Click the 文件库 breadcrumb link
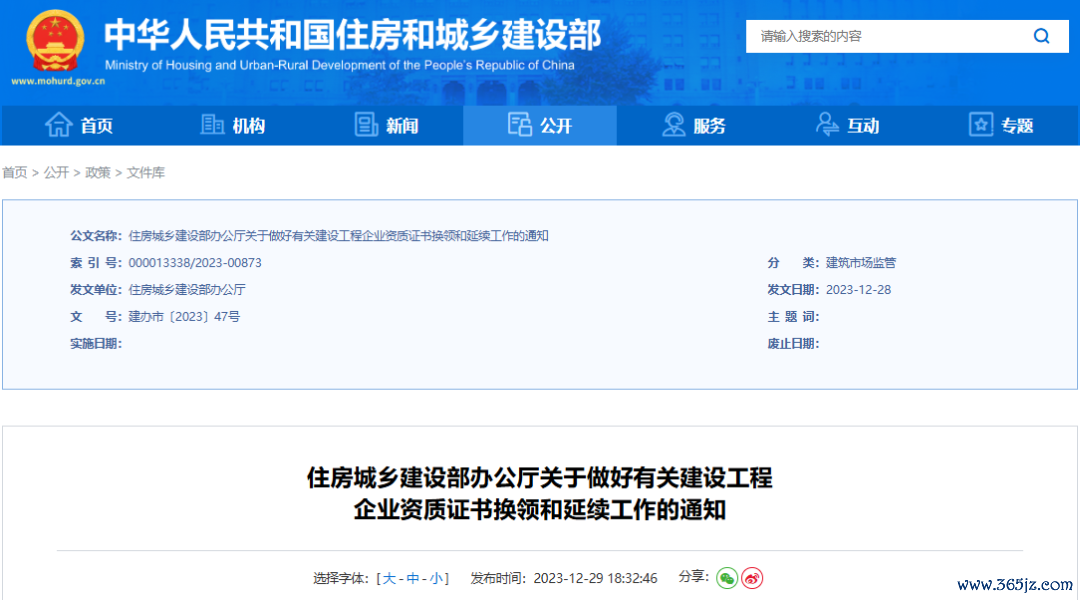The image size is (1080, 600). click(145, 172)
